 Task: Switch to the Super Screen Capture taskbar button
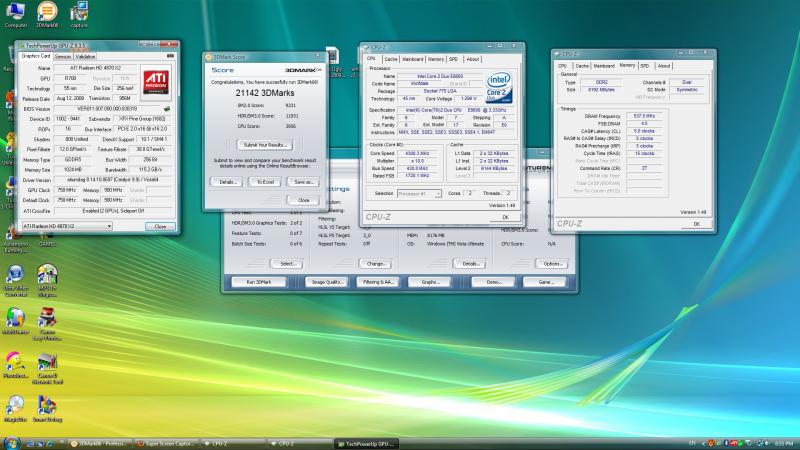pos(166,444)
